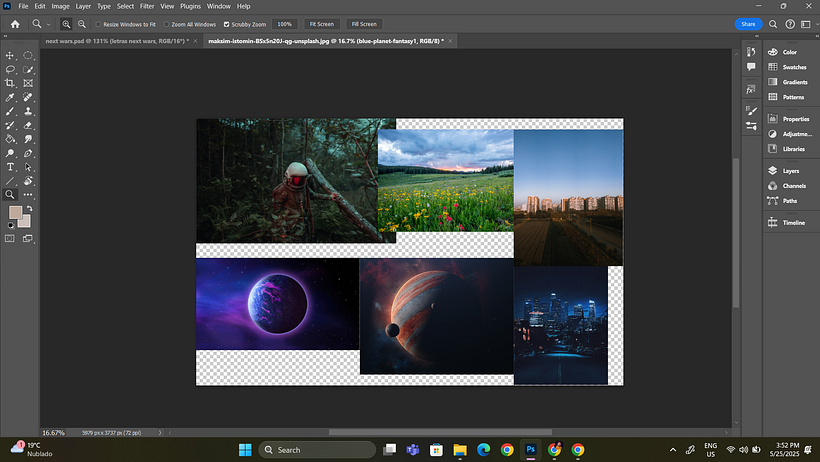
Task: Click the 16.67% zoom level field
Action: click(x=54, y=433)
